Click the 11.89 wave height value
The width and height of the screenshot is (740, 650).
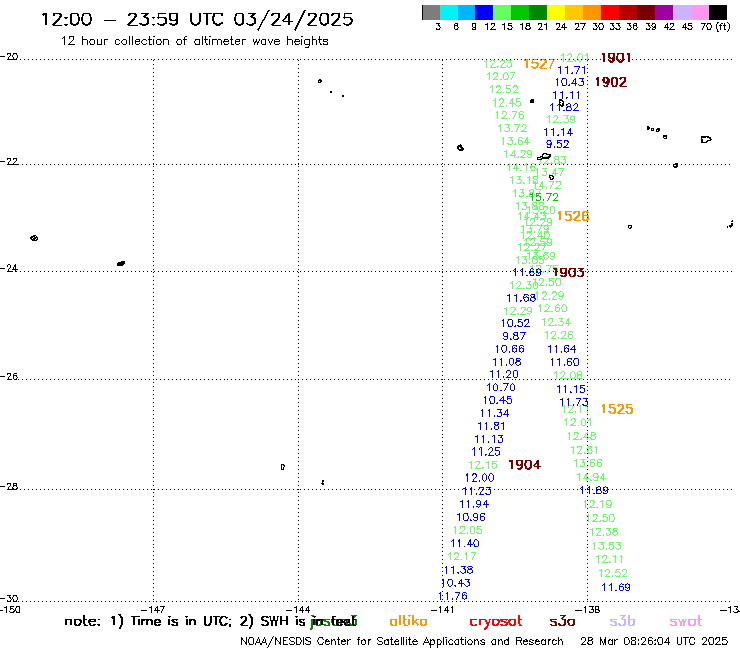click(x=594, y=490)
